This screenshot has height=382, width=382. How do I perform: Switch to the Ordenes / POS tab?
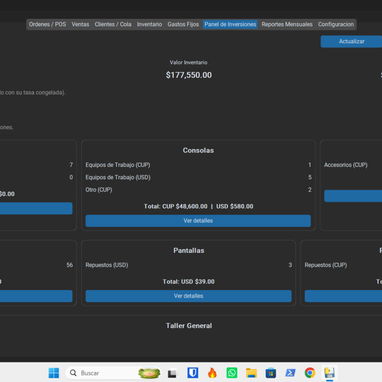pyautogui.click(x=47, y=24)
